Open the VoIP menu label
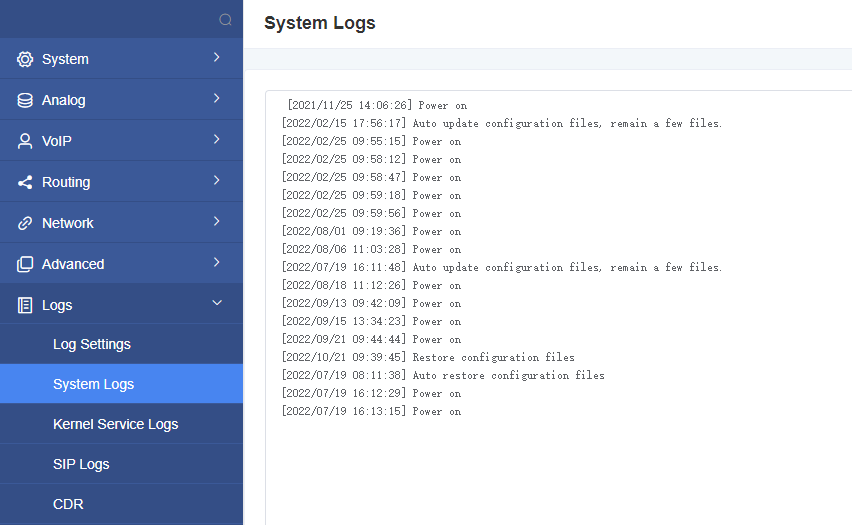 point(57,141)
